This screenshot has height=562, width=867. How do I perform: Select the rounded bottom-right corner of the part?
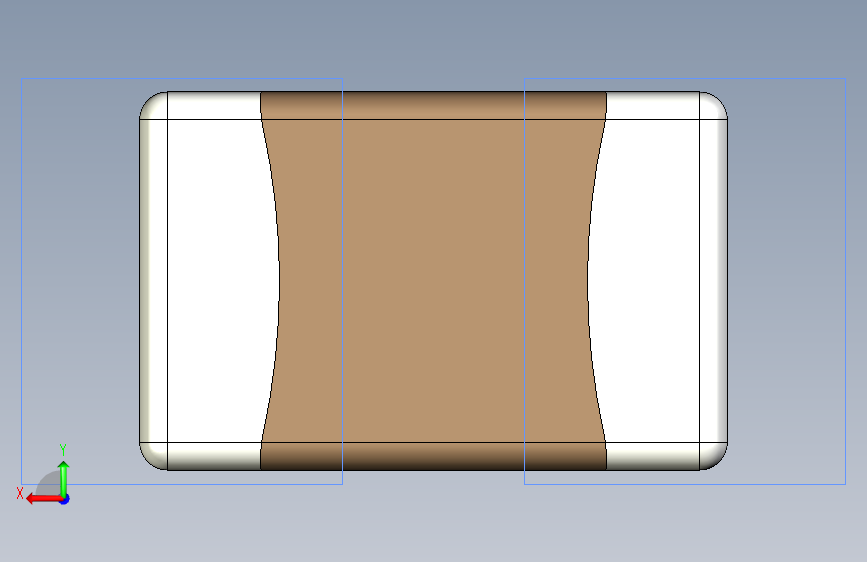[x=713, y=456]
